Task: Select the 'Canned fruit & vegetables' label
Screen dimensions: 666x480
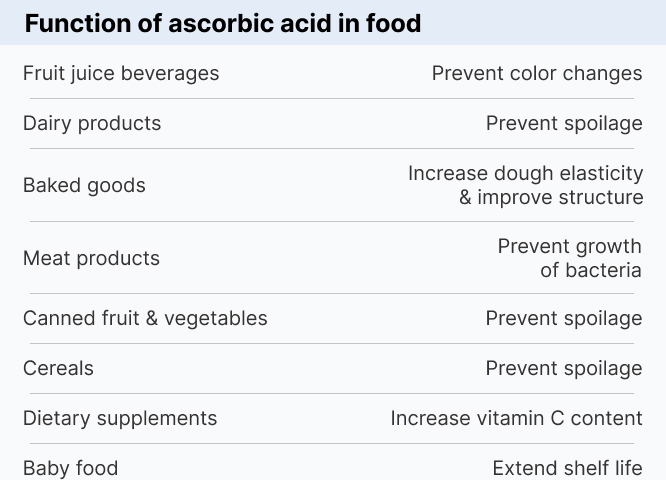Action: click(145, 318)
